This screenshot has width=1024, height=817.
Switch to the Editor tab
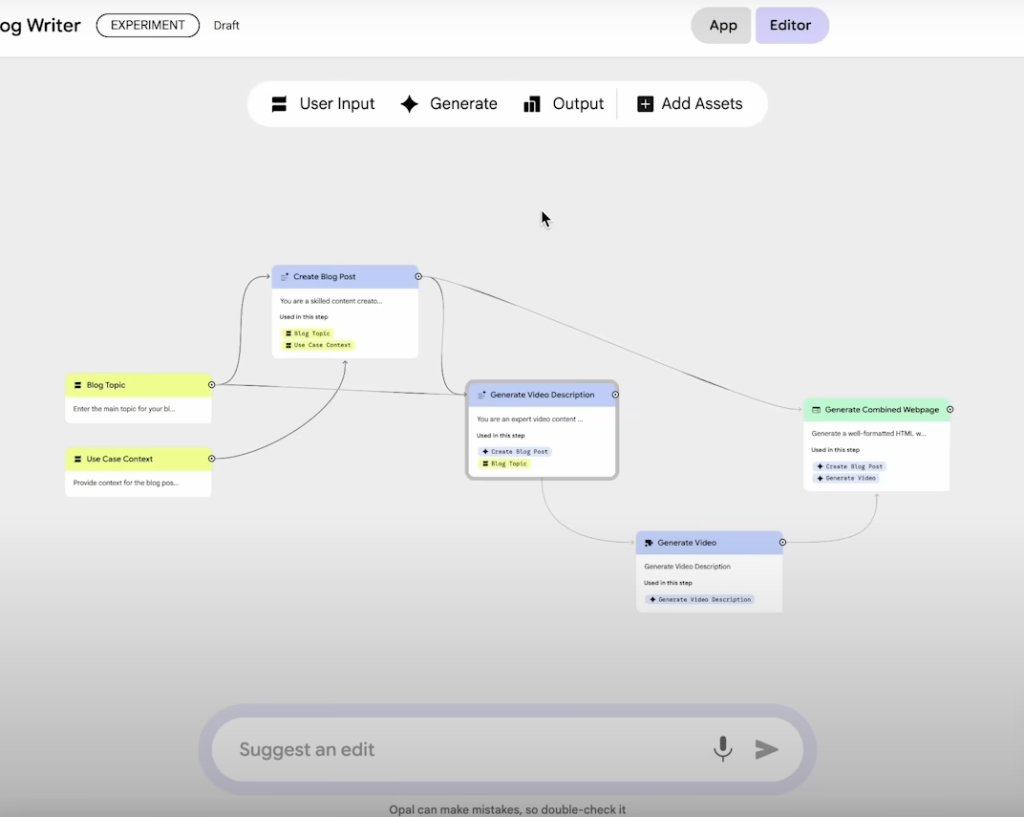tap(792, 25)
